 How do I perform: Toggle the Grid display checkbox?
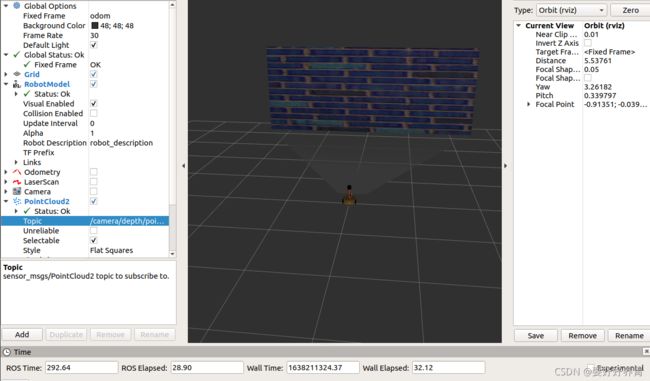click(x=94, y=74)
